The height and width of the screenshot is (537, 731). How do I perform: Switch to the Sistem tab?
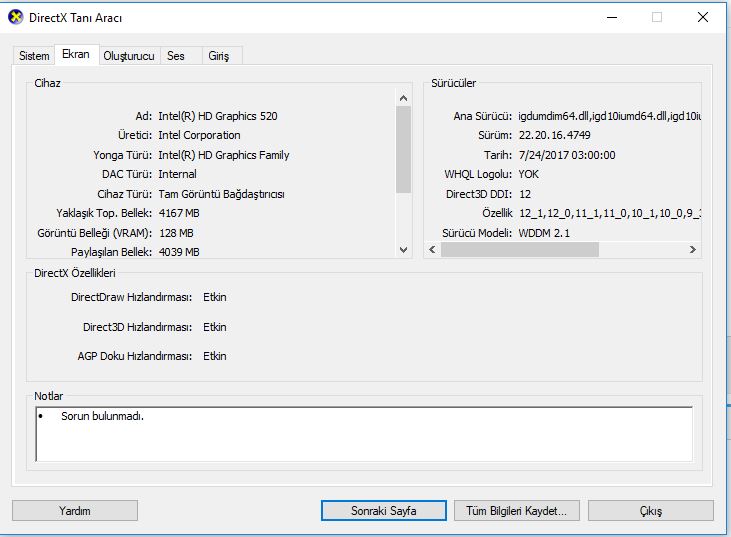(x=34, y=56)
